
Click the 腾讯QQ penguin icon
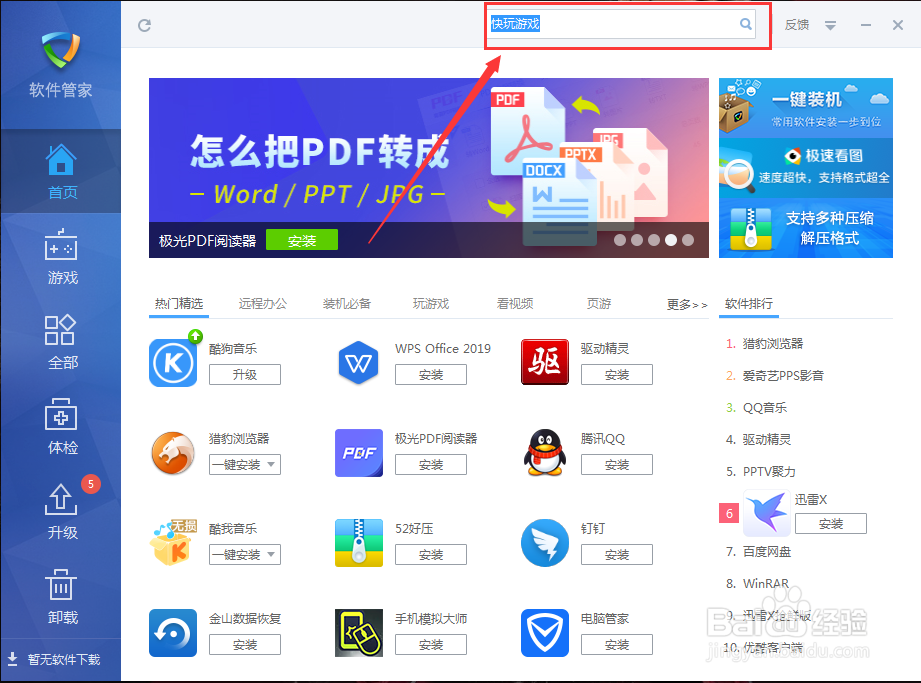click(544, 453)
